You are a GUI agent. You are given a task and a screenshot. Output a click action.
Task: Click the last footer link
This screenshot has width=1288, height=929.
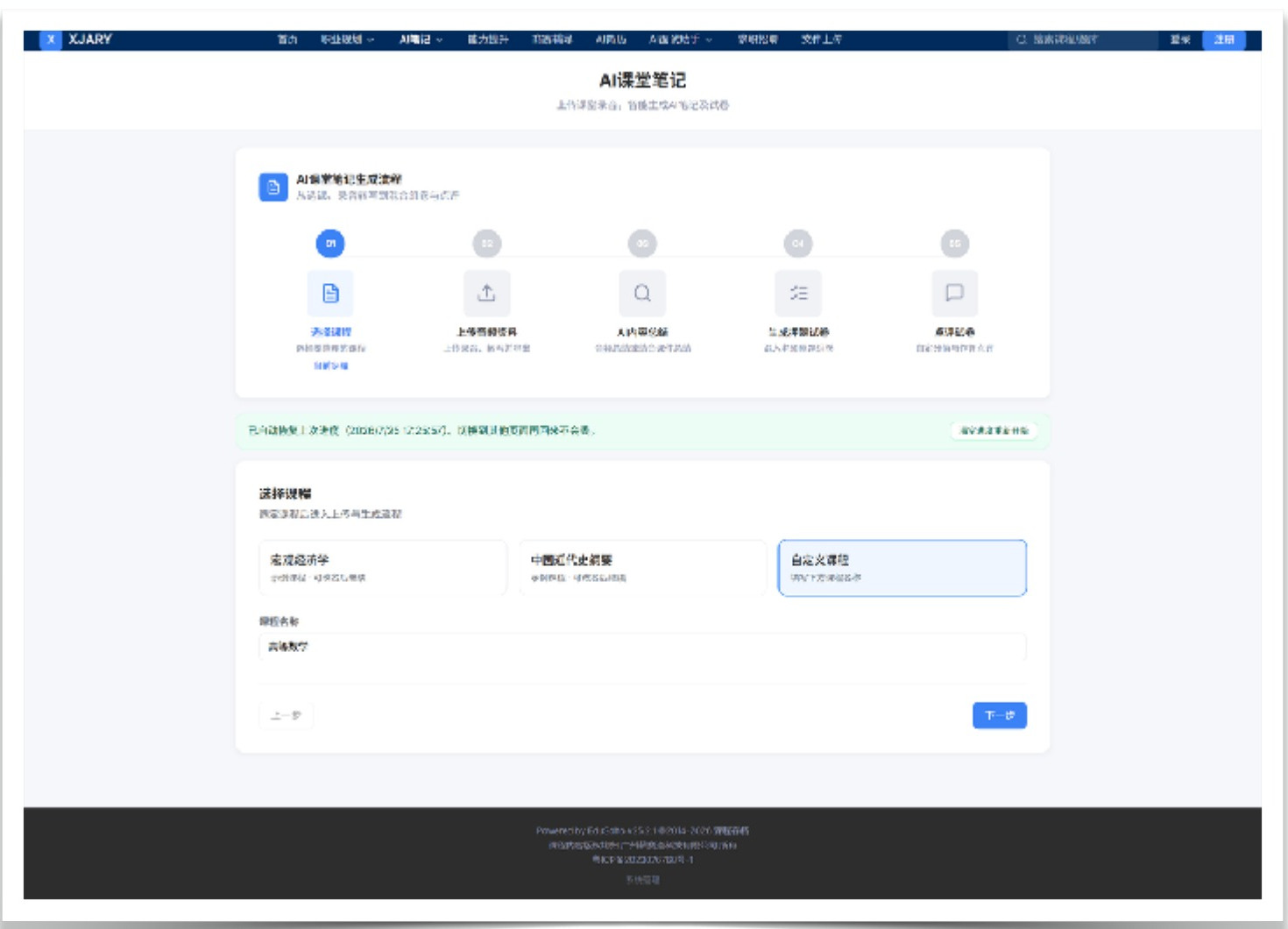click(x=642, y=879)
